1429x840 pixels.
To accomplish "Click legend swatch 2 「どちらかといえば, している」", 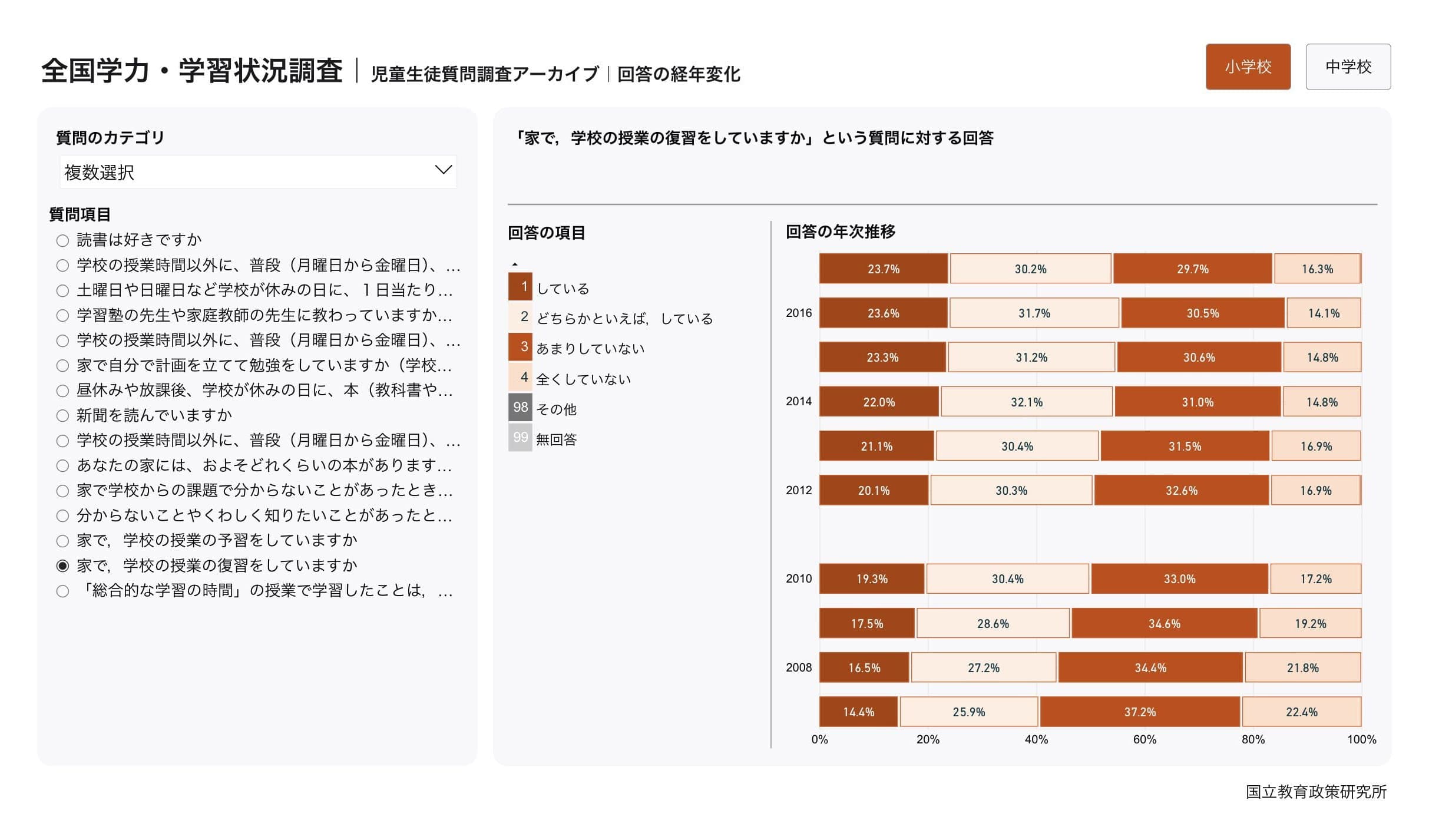I will click(x=520, y=317).
